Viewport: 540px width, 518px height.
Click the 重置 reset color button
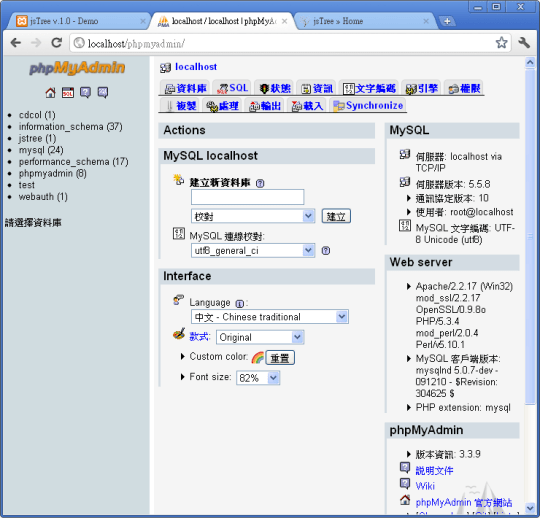280,358
